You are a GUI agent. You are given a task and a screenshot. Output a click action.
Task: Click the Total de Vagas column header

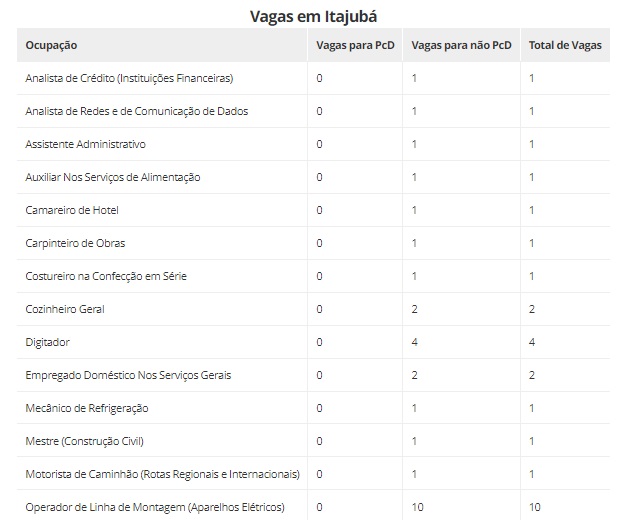pyautogui.click(x=565, y=45)
